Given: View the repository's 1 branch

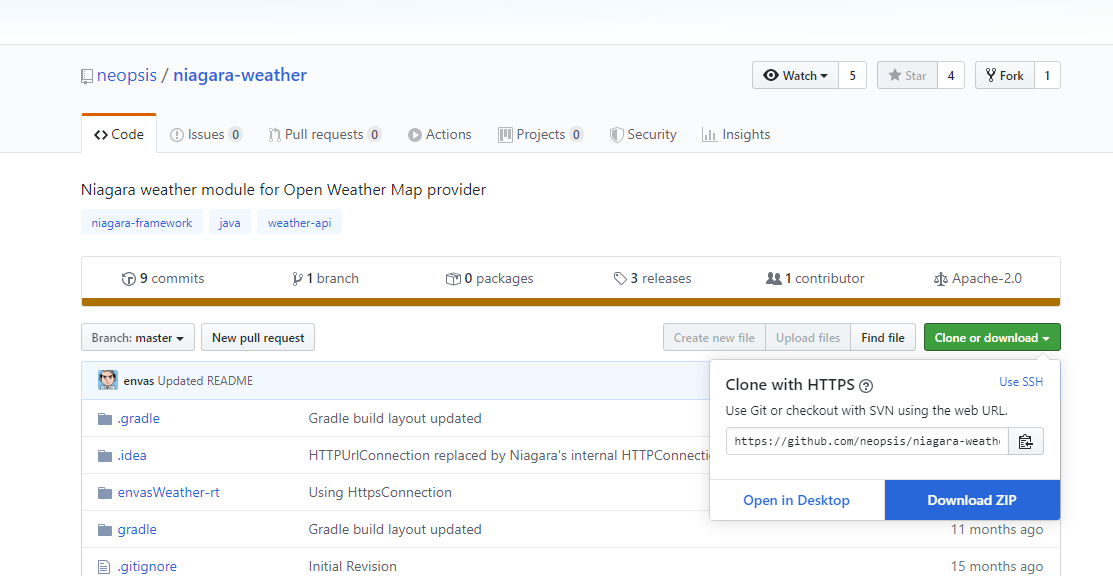Looking at the screenshot, I should (x=325, y=278).
